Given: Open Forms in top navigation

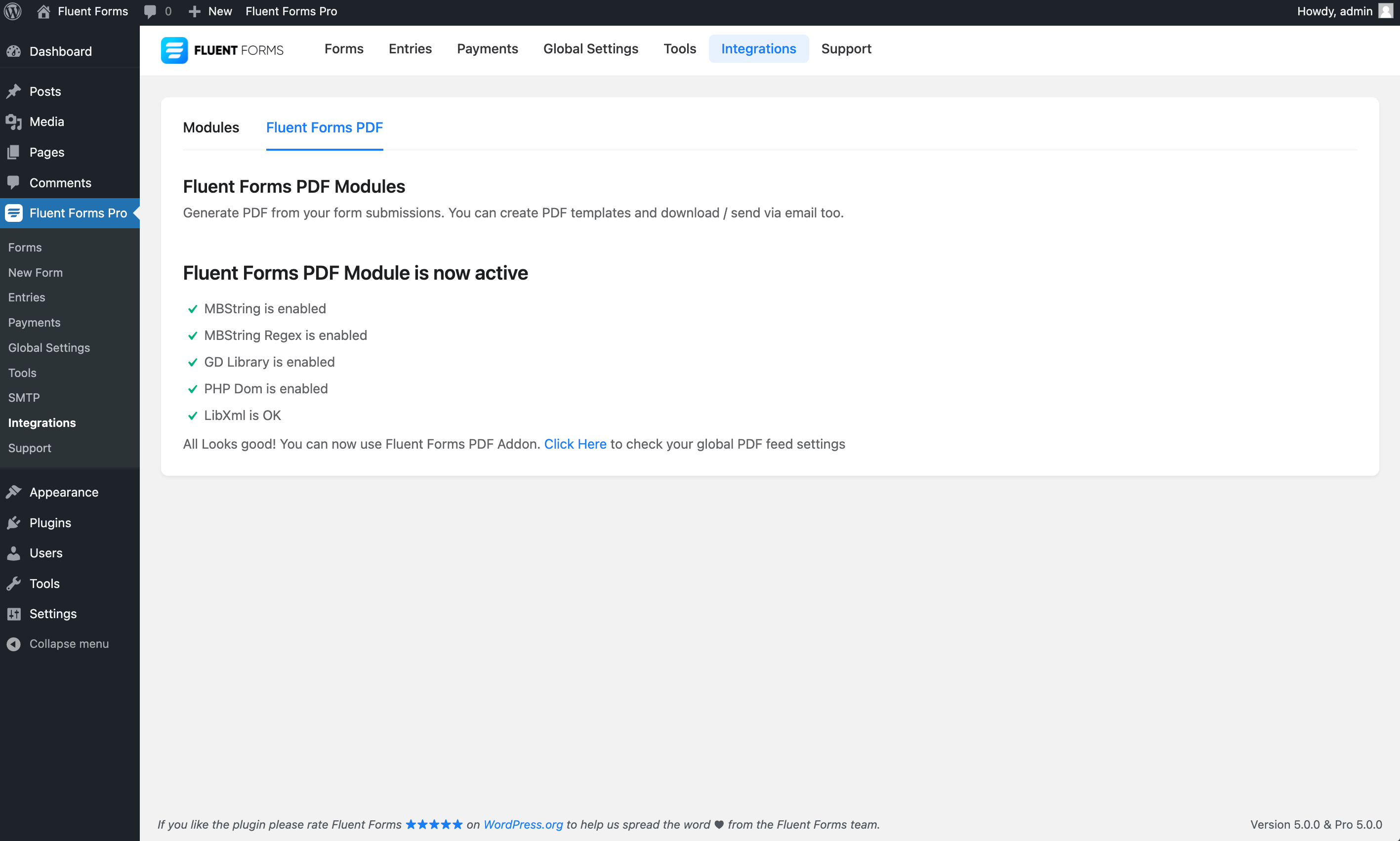Looking at the screenshot, I should point(344,49).
